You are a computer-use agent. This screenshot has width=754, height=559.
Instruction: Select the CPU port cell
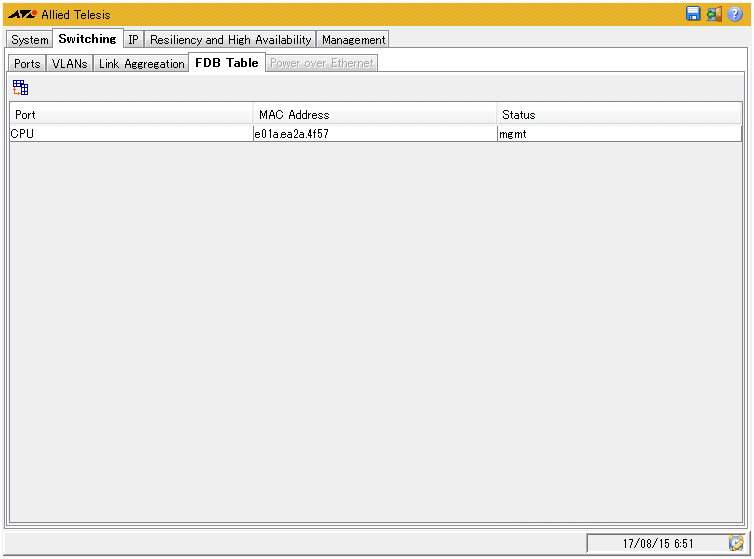131,134
